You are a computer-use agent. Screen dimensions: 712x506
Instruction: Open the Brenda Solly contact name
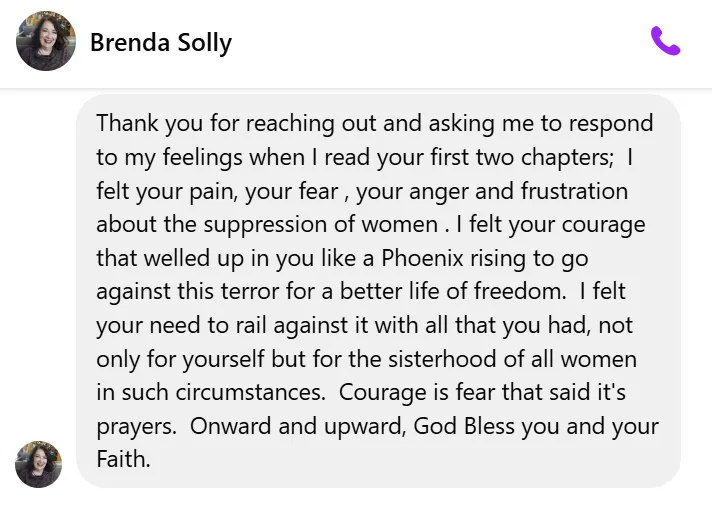point(160,42)
